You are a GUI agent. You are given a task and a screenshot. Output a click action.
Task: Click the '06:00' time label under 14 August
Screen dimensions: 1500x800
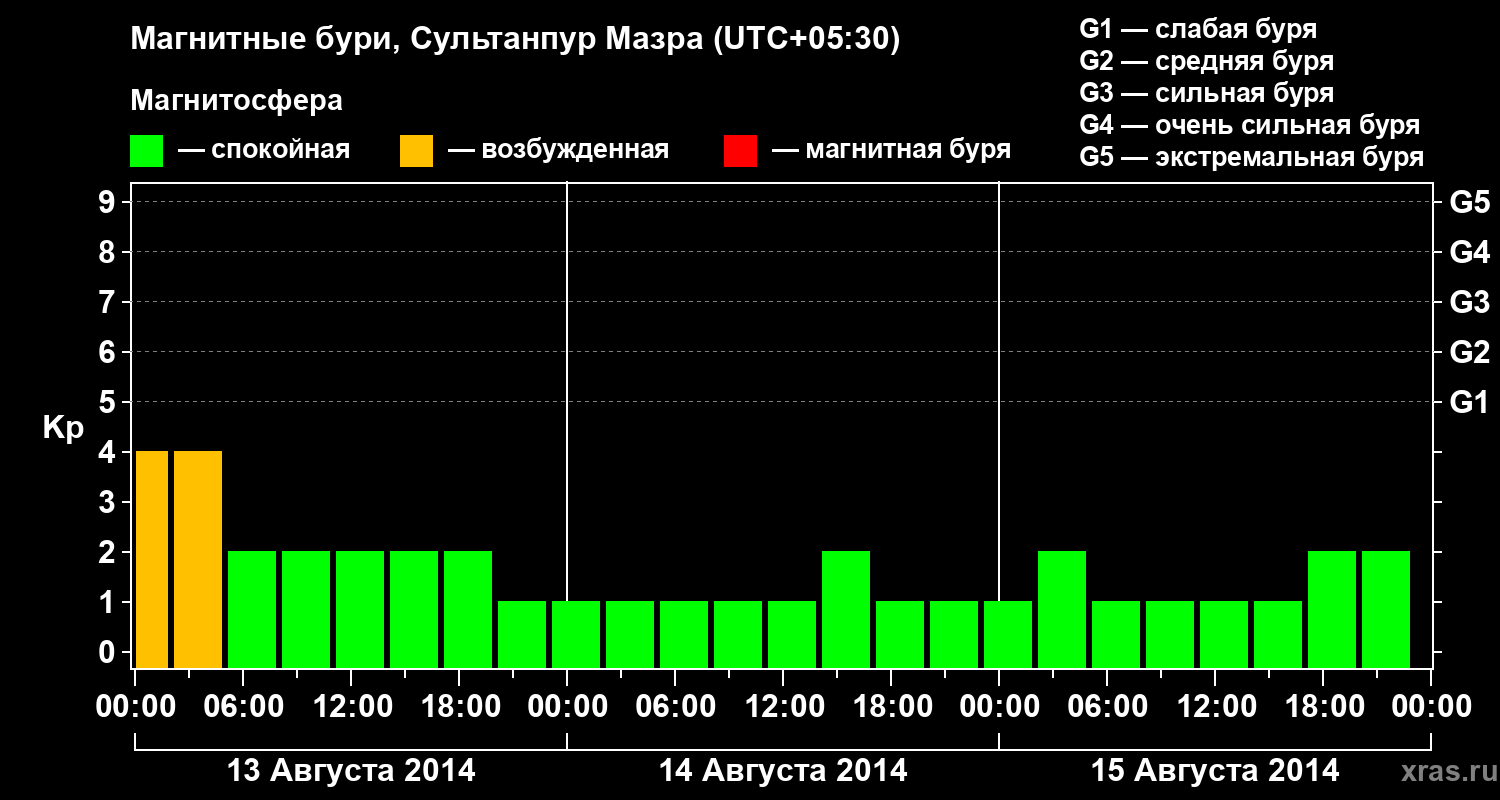click(675, 707)
